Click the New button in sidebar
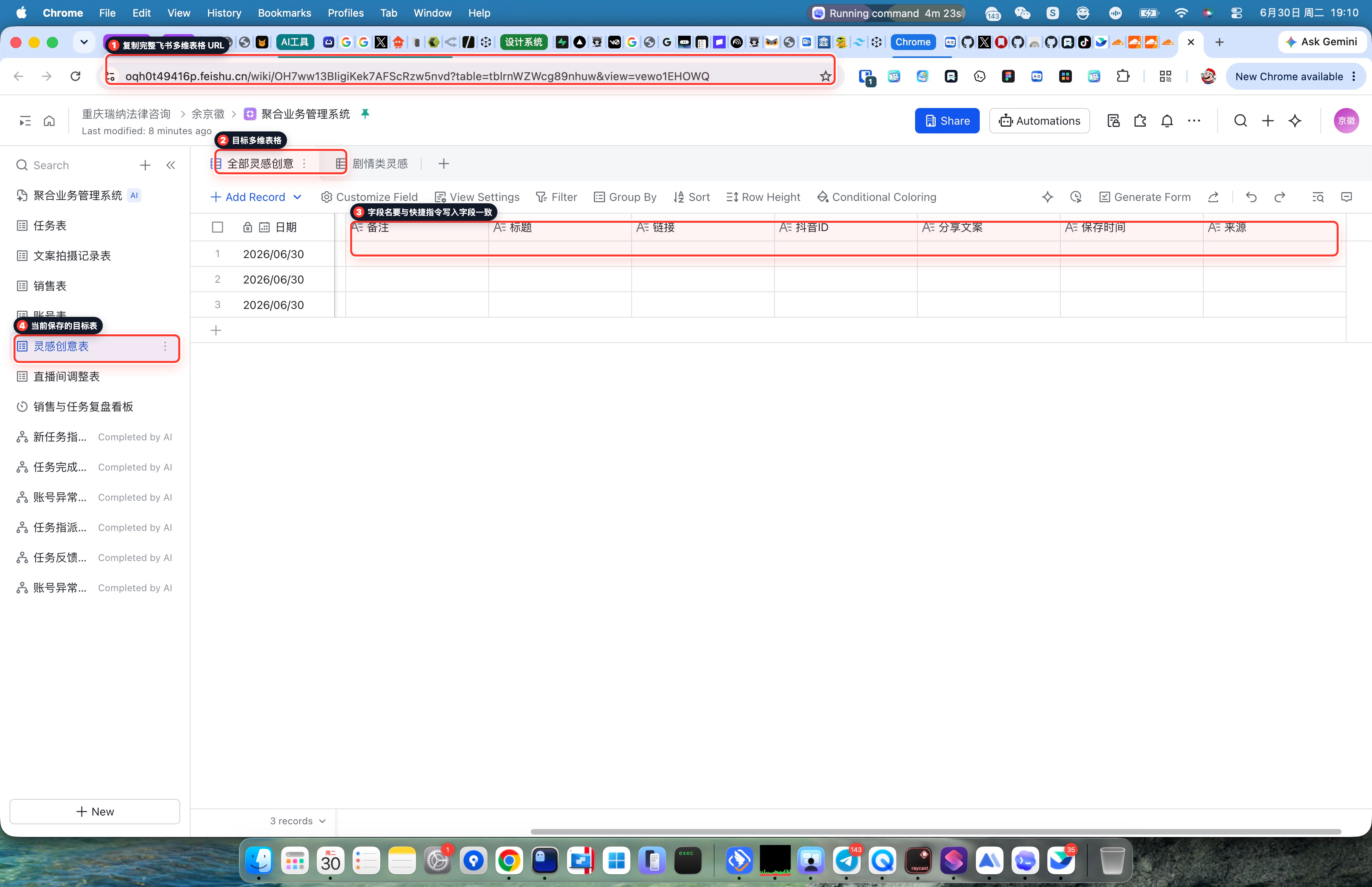The height and width of the screenshot is (887, 1372). click(95, 812)
